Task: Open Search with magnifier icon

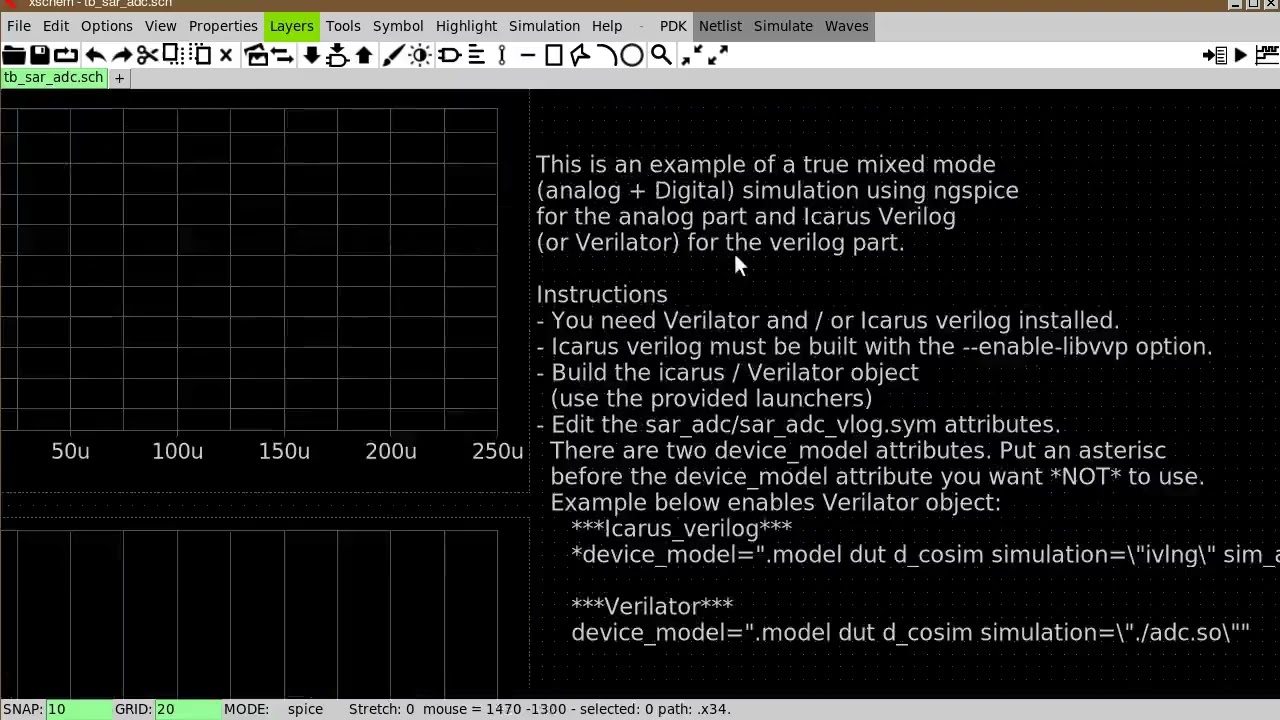Action: pos(660,55)
